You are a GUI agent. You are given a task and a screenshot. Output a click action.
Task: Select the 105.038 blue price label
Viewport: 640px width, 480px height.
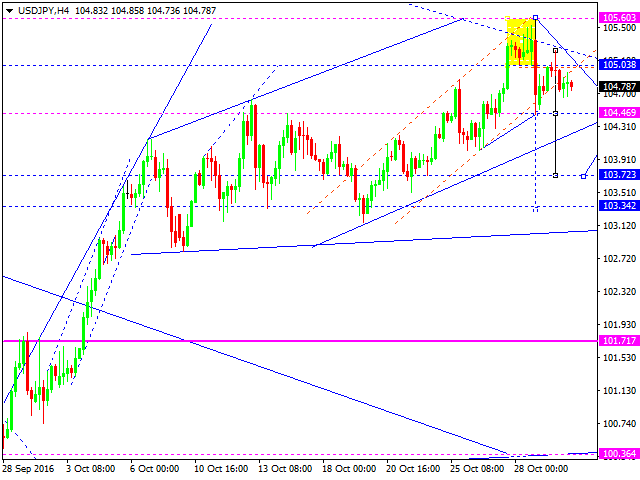[619, 64]
